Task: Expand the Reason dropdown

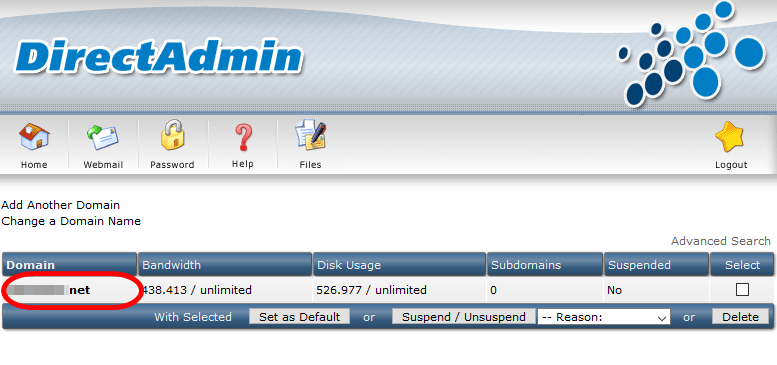Action: point(604,317)
